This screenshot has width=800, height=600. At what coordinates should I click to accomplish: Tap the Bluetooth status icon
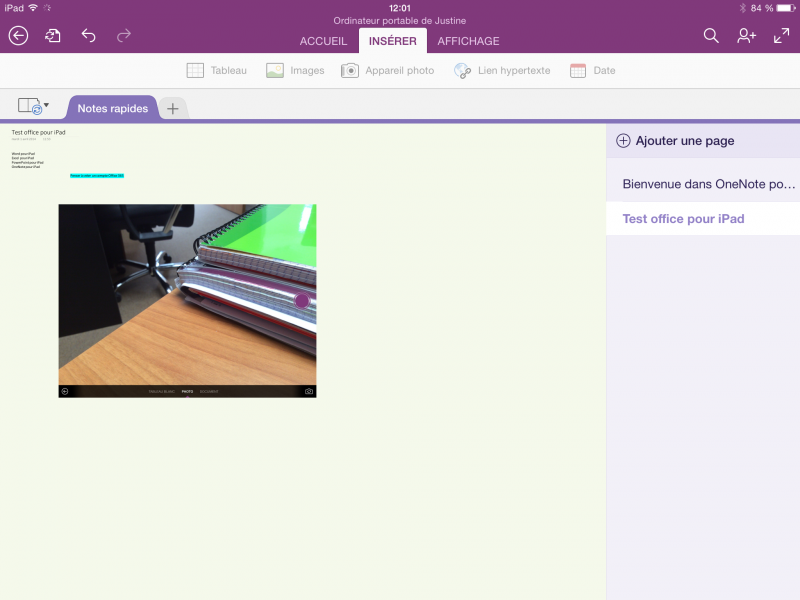click(743, 8)
